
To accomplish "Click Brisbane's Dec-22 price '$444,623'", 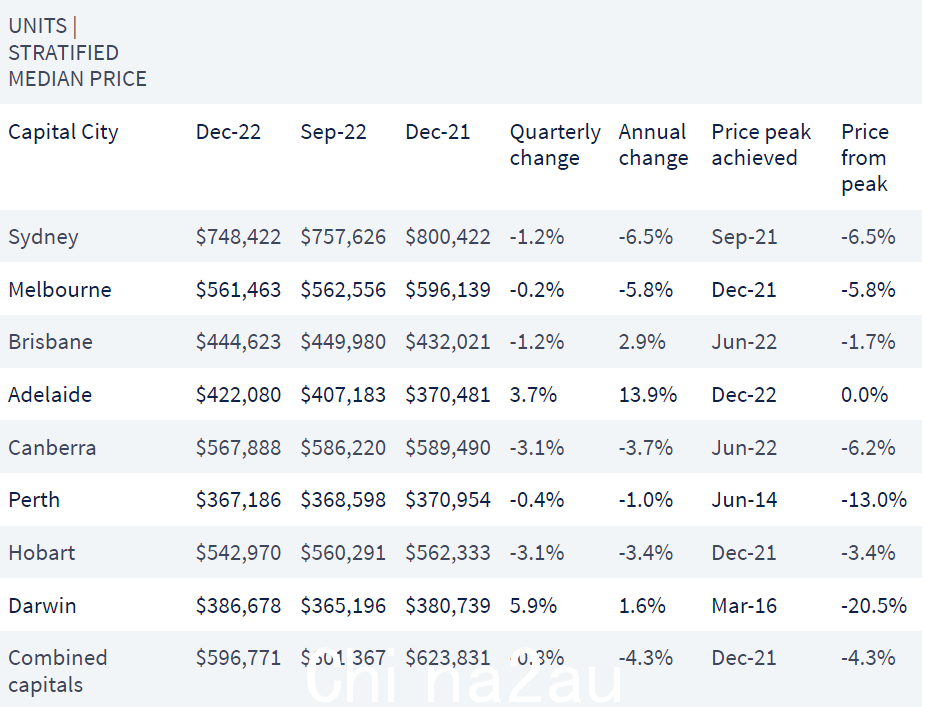I will tap(238, 342).
